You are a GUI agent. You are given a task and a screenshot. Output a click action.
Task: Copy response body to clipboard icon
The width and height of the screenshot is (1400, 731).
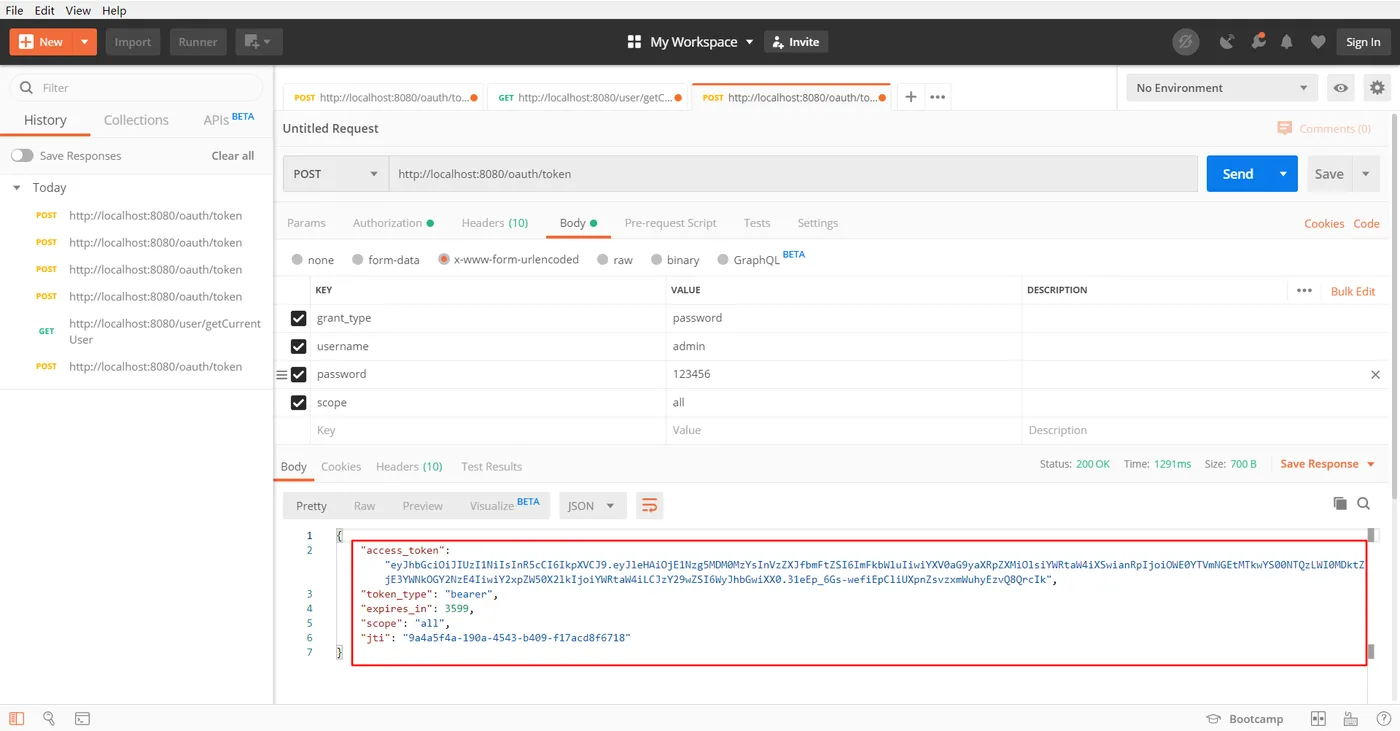(1340, 503)
